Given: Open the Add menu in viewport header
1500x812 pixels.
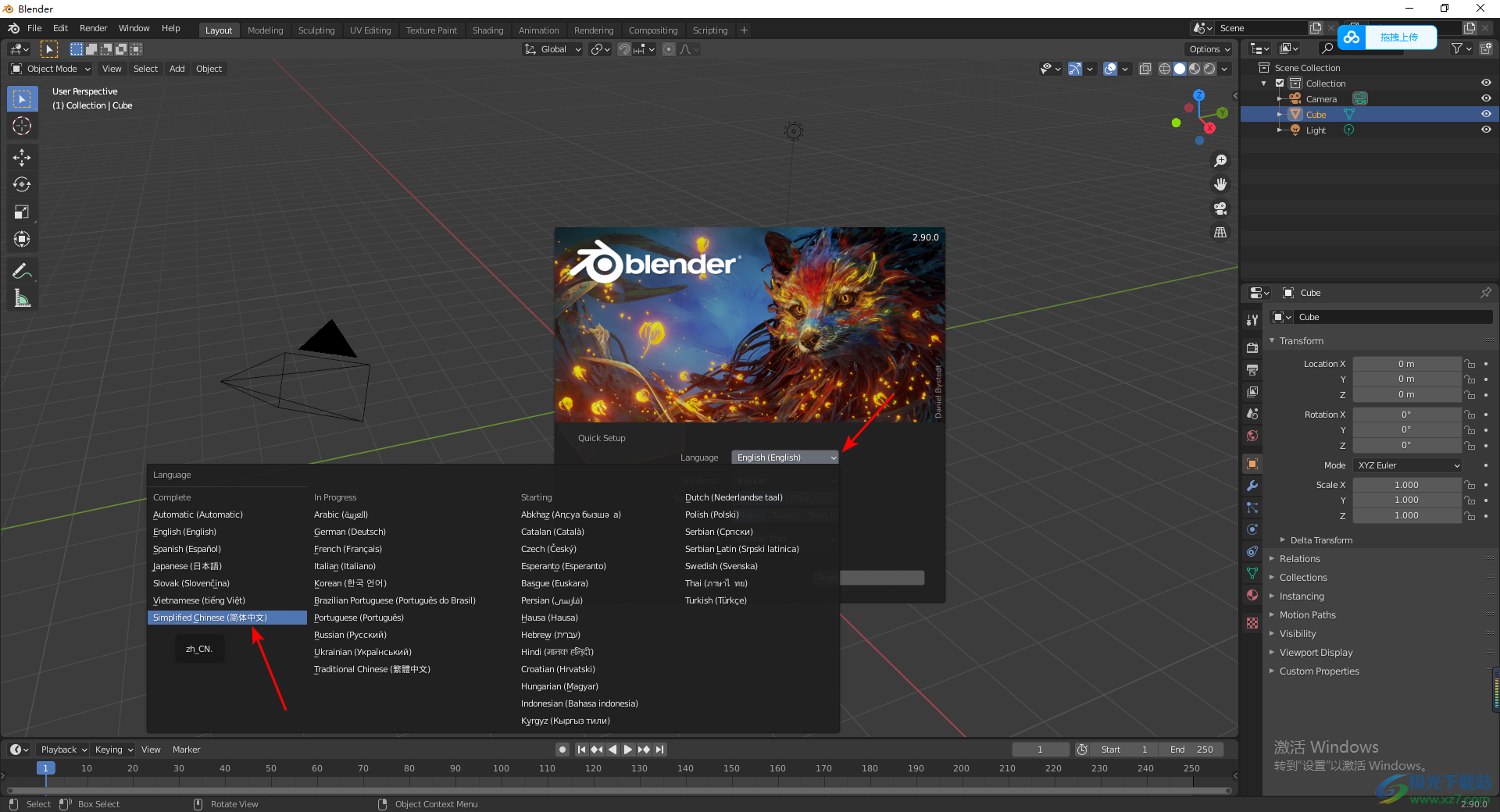Looking at the screenshot, I should 177,69.
